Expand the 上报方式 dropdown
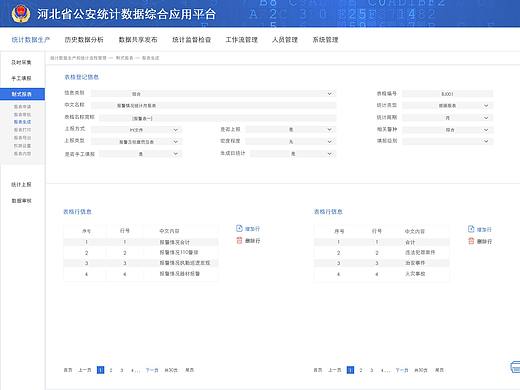Screen dimensions: 520x390 [x=136, y=130]
